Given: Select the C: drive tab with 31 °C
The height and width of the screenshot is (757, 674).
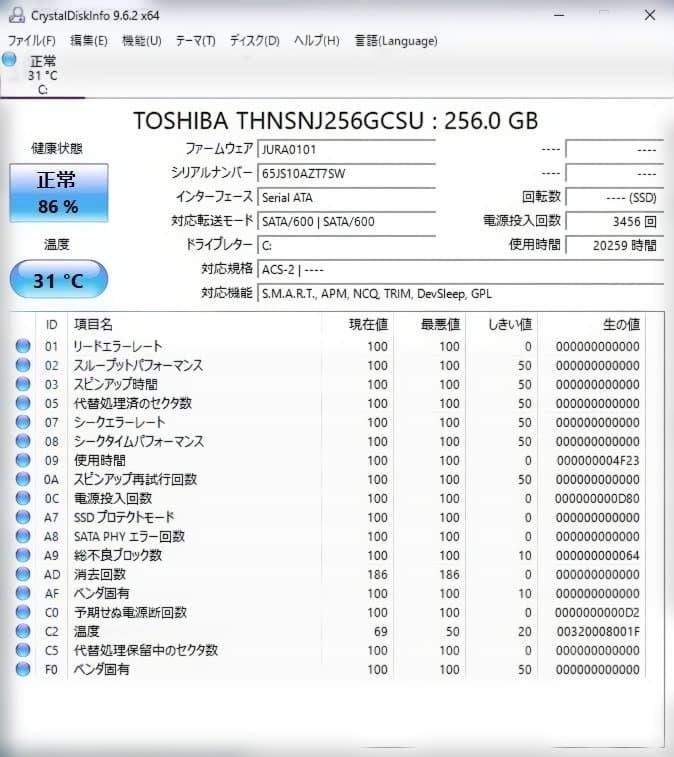Looking at the screenshot, I should click(42, 75).
